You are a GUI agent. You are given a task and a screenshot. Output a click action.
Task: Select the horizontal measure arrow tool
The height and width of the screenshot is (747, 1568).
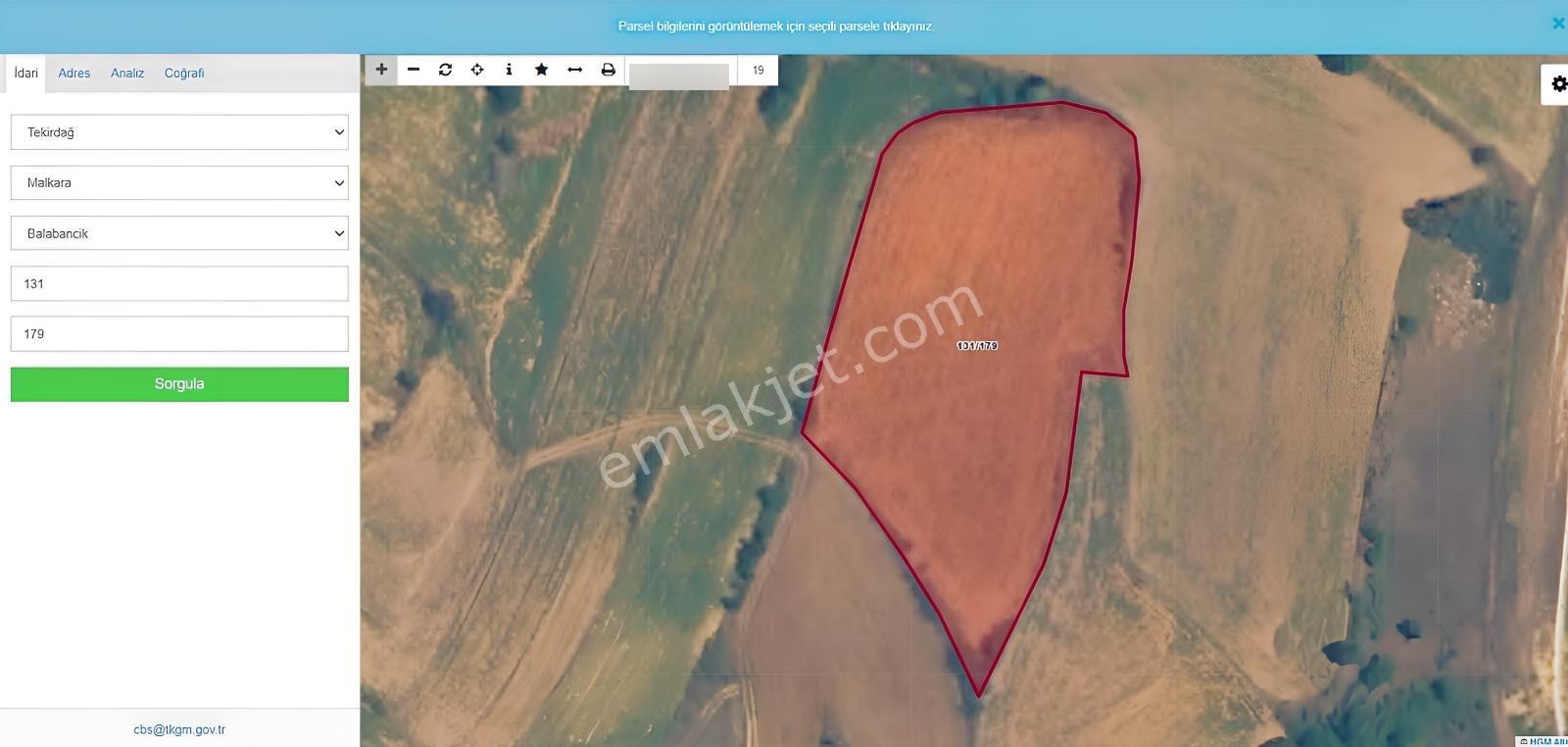click(574, 70)
